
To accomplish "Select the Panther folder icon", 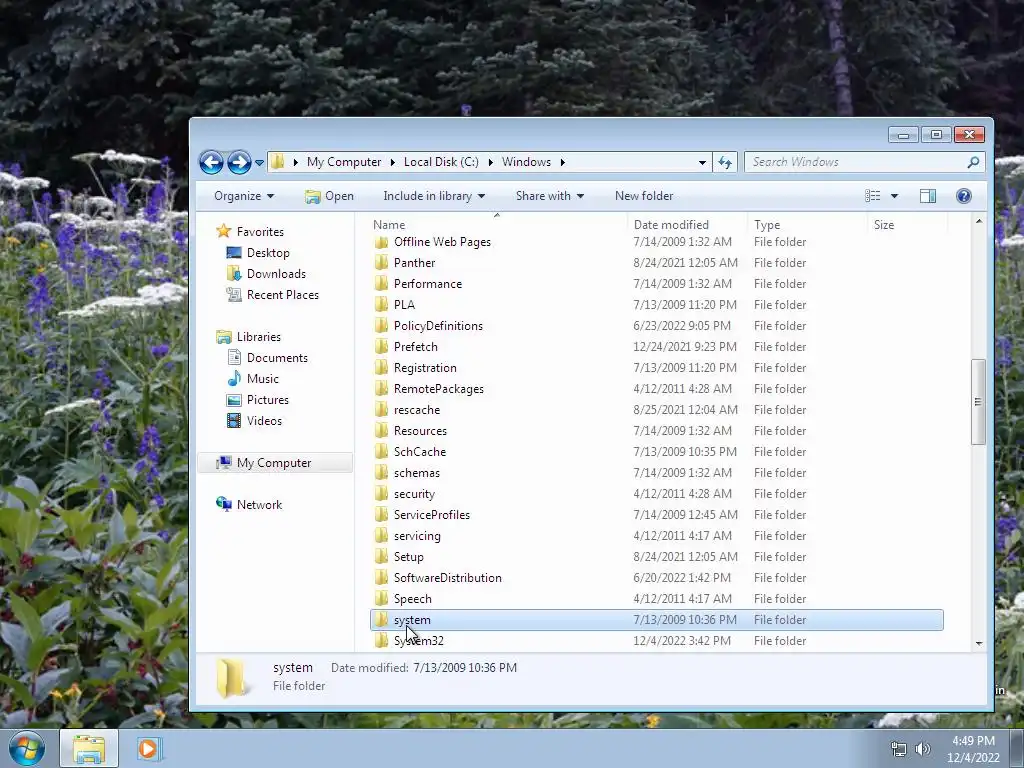I will (x=381, y=263).
